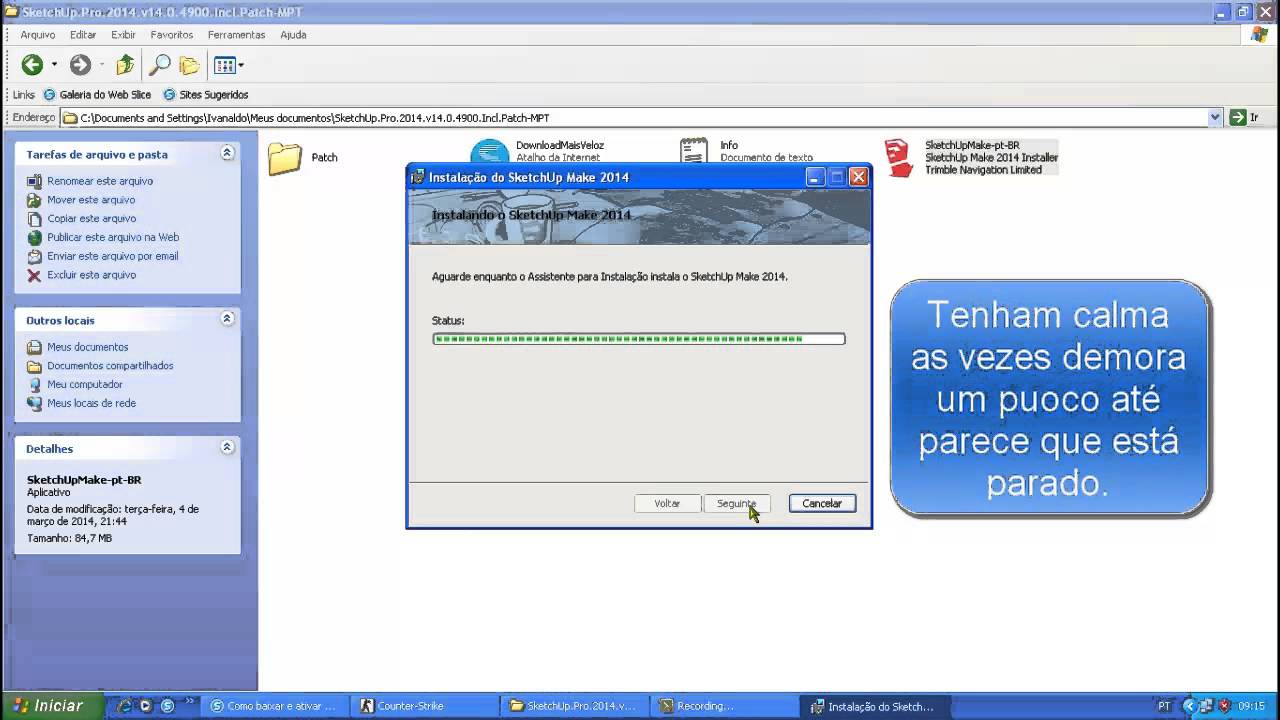Click the red shield tray icon
Image resolution: width=1280 pixels, height=720 pixels.
click(1224, 705)
